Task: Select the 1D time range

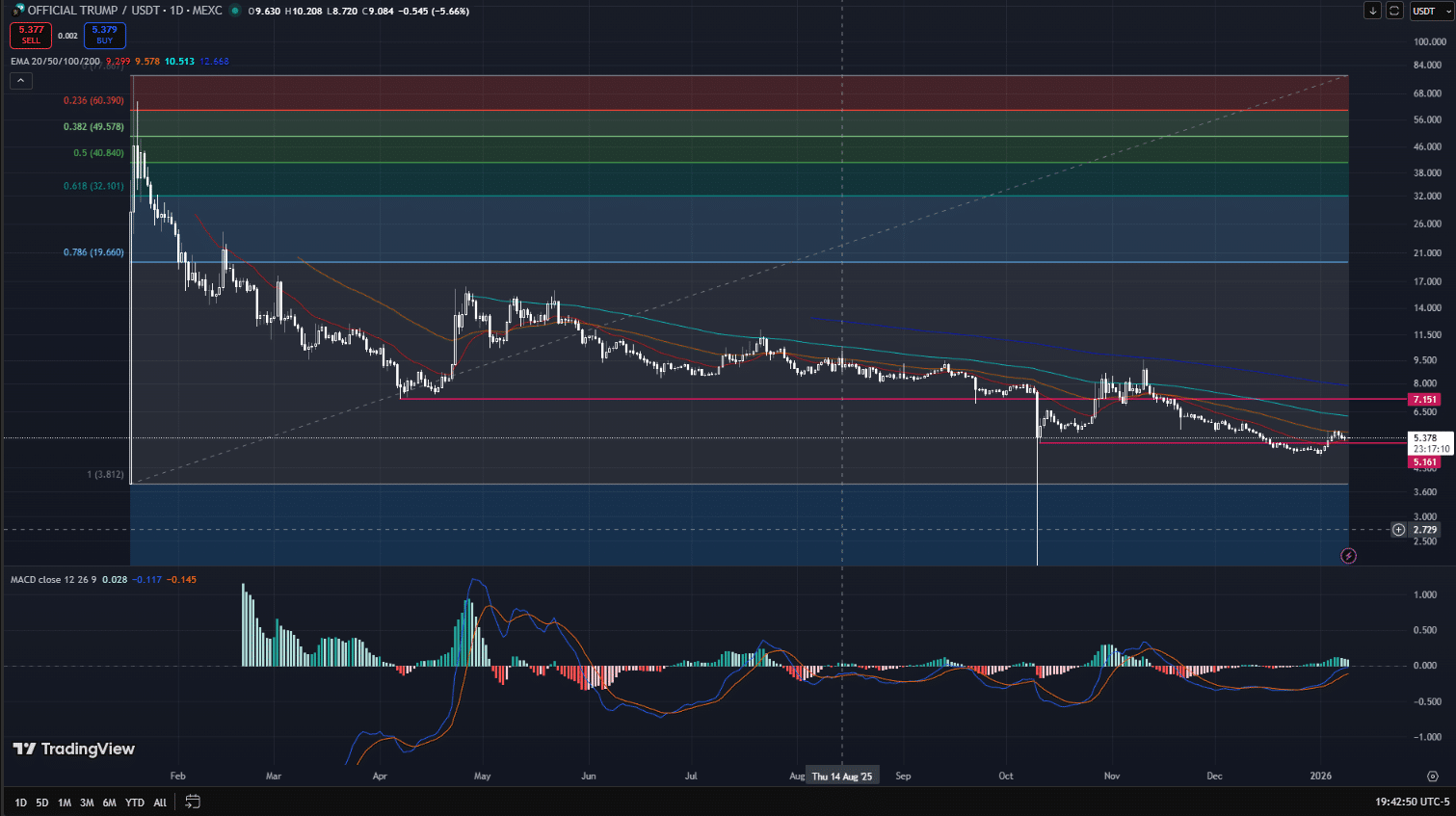Action: coord(20,803)
